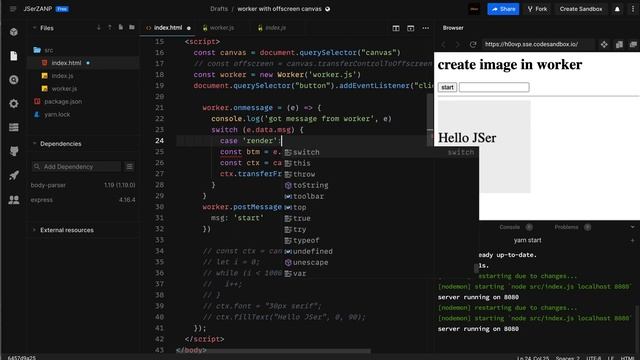Choose 'undefined' from autocomplete list
Screen dimensions: 640x360
tap(313, 251)
